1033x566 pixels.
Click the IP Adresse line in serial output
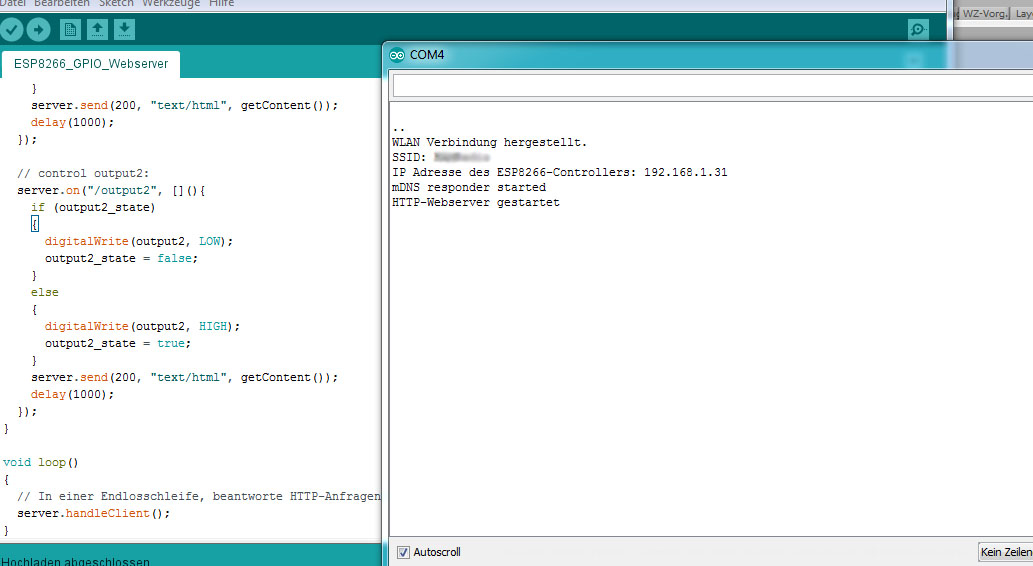560,172
